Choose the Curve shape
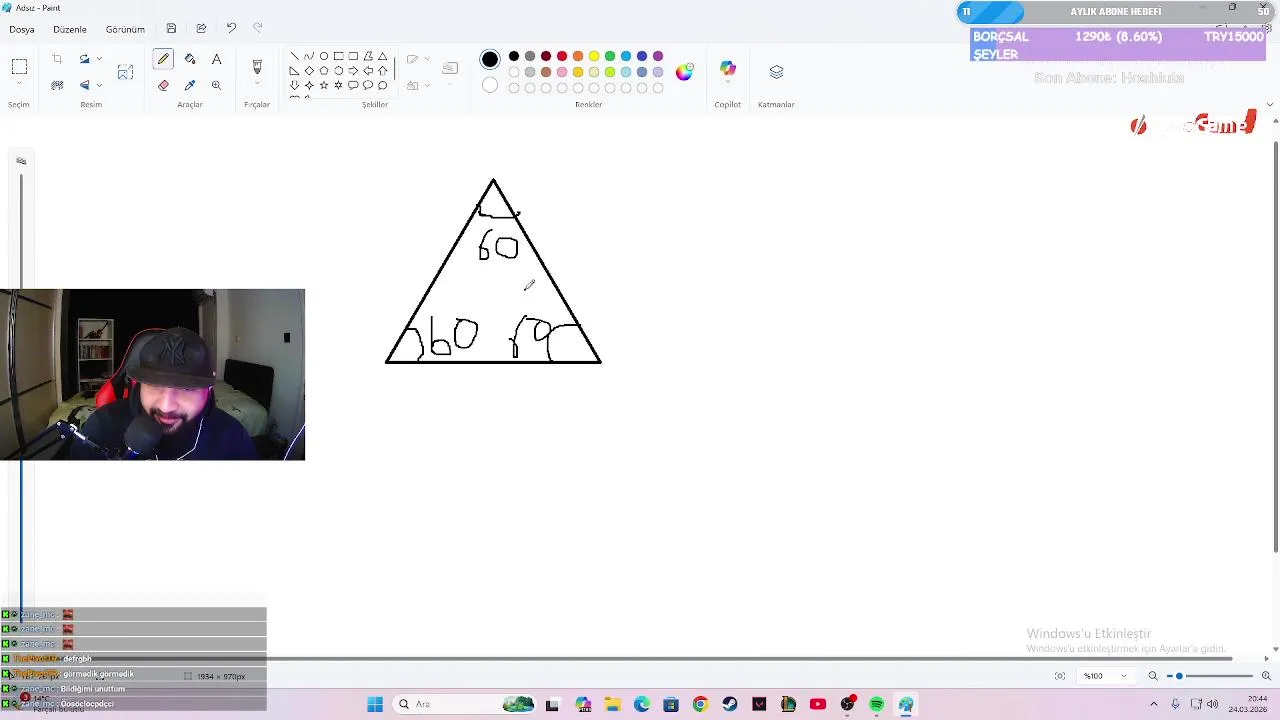 (308, 56)
